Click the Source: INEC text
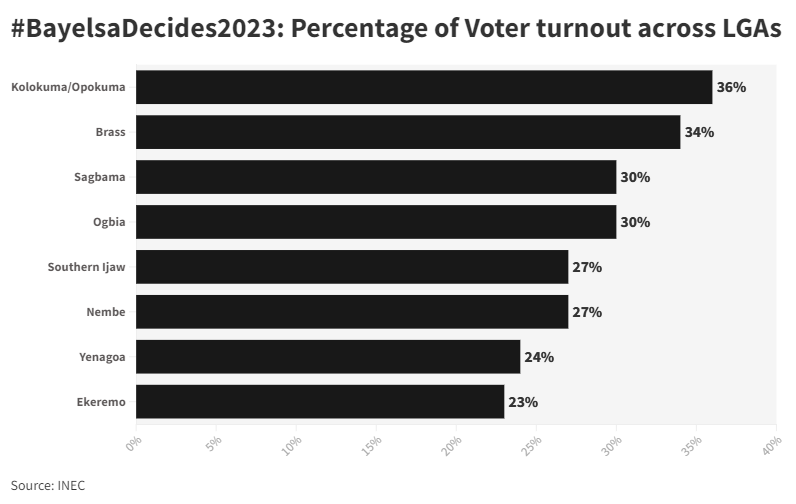Image resolution: width=796 pixels, height=504 pixels. tap(48, 486)
